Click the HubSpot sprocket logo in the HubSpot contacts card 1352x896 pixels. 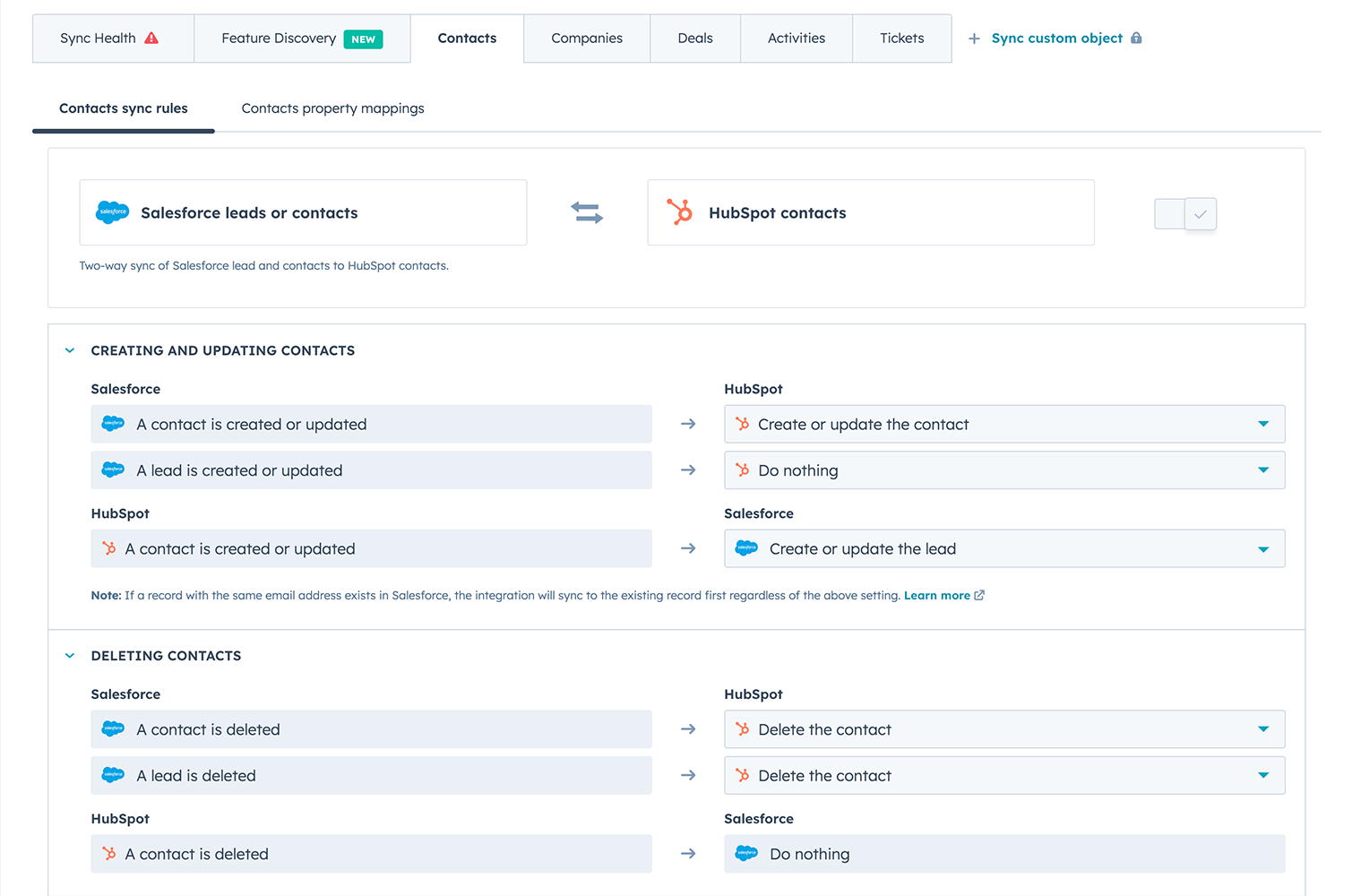[680, 212]
